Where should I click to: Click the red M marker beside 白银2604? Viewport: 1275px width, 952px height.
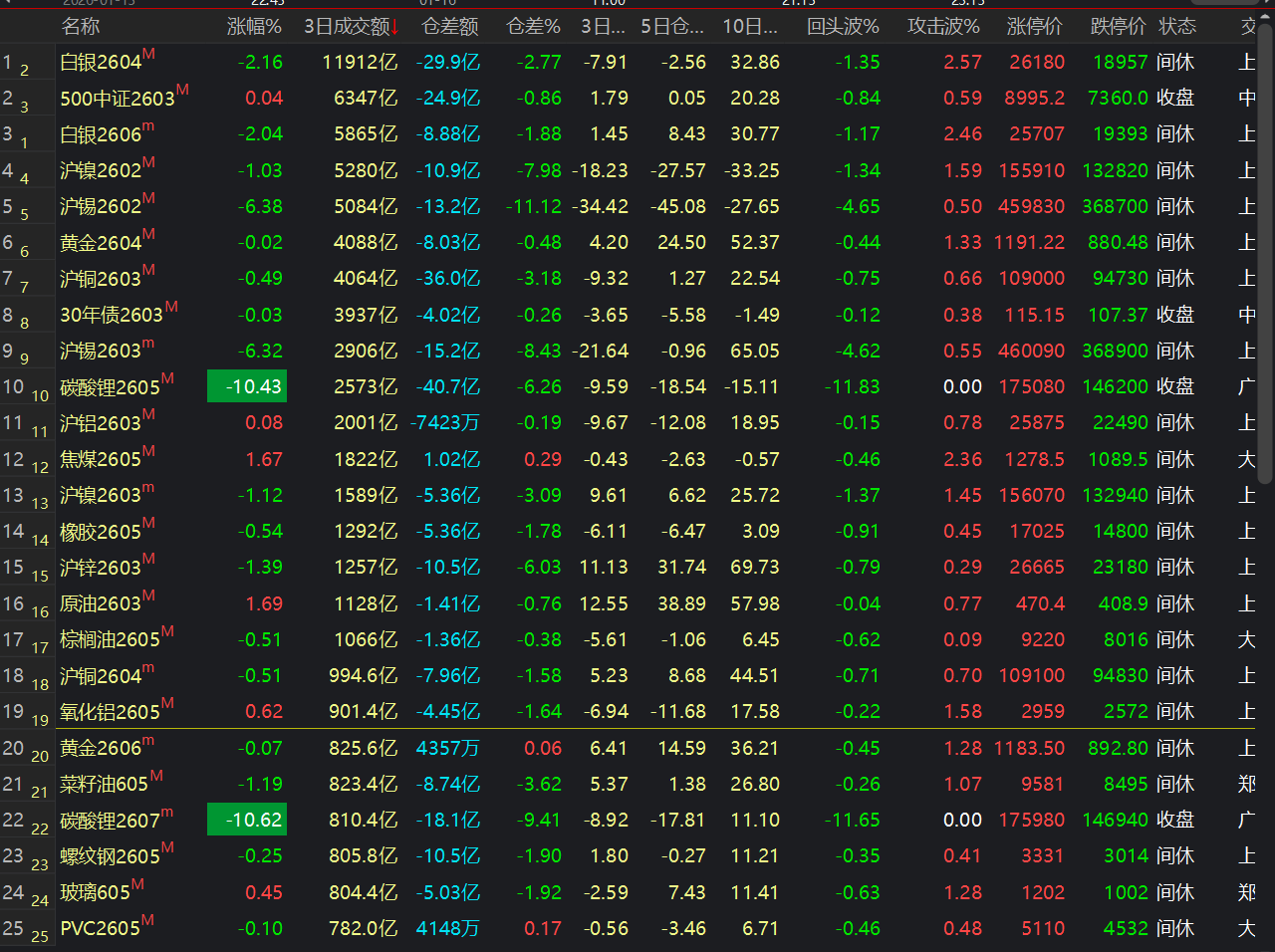(148, 55)
